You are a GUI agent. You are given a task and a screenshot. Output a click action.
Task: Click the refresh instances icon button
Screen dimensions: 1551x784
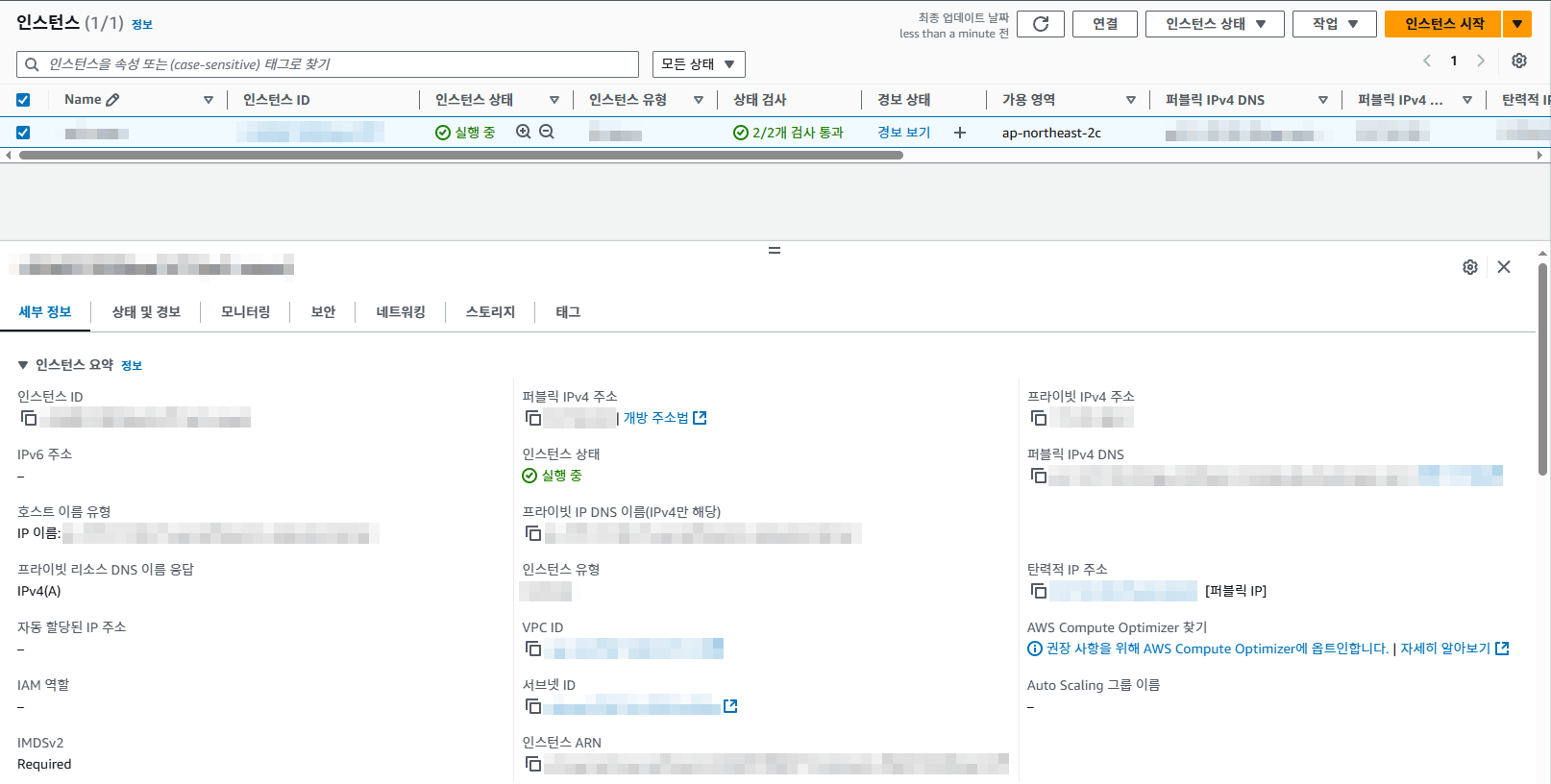[x=1040, y=24]
